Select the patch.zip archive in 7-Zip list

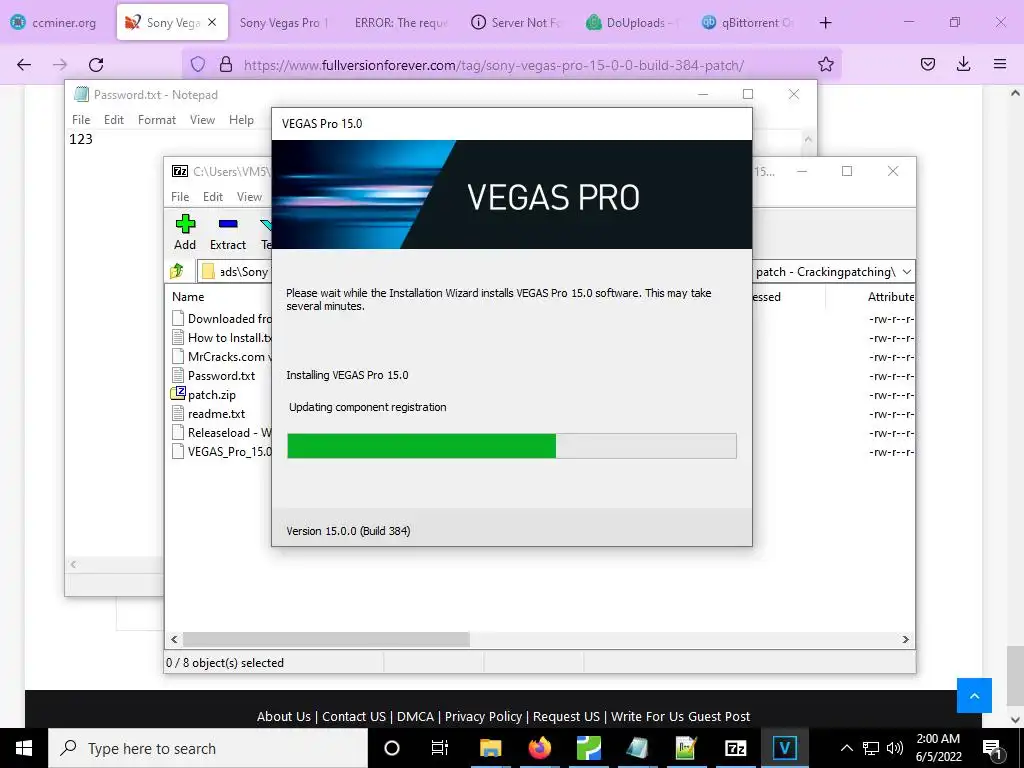point(211,394)
